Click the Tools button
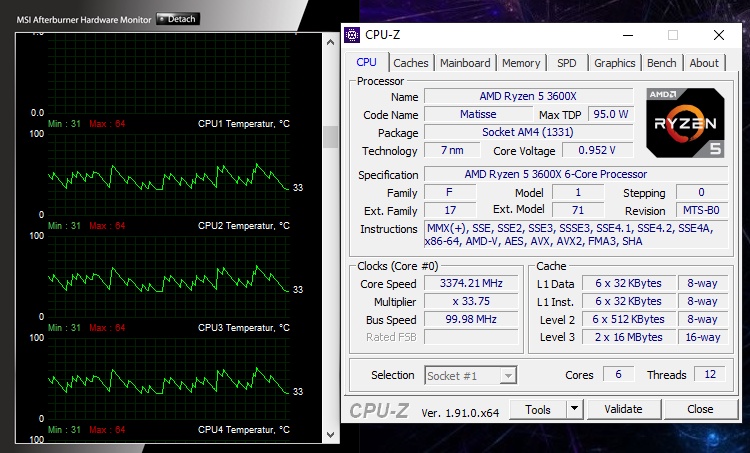Screen dimensions: 750x453 (x=538, y=409)
